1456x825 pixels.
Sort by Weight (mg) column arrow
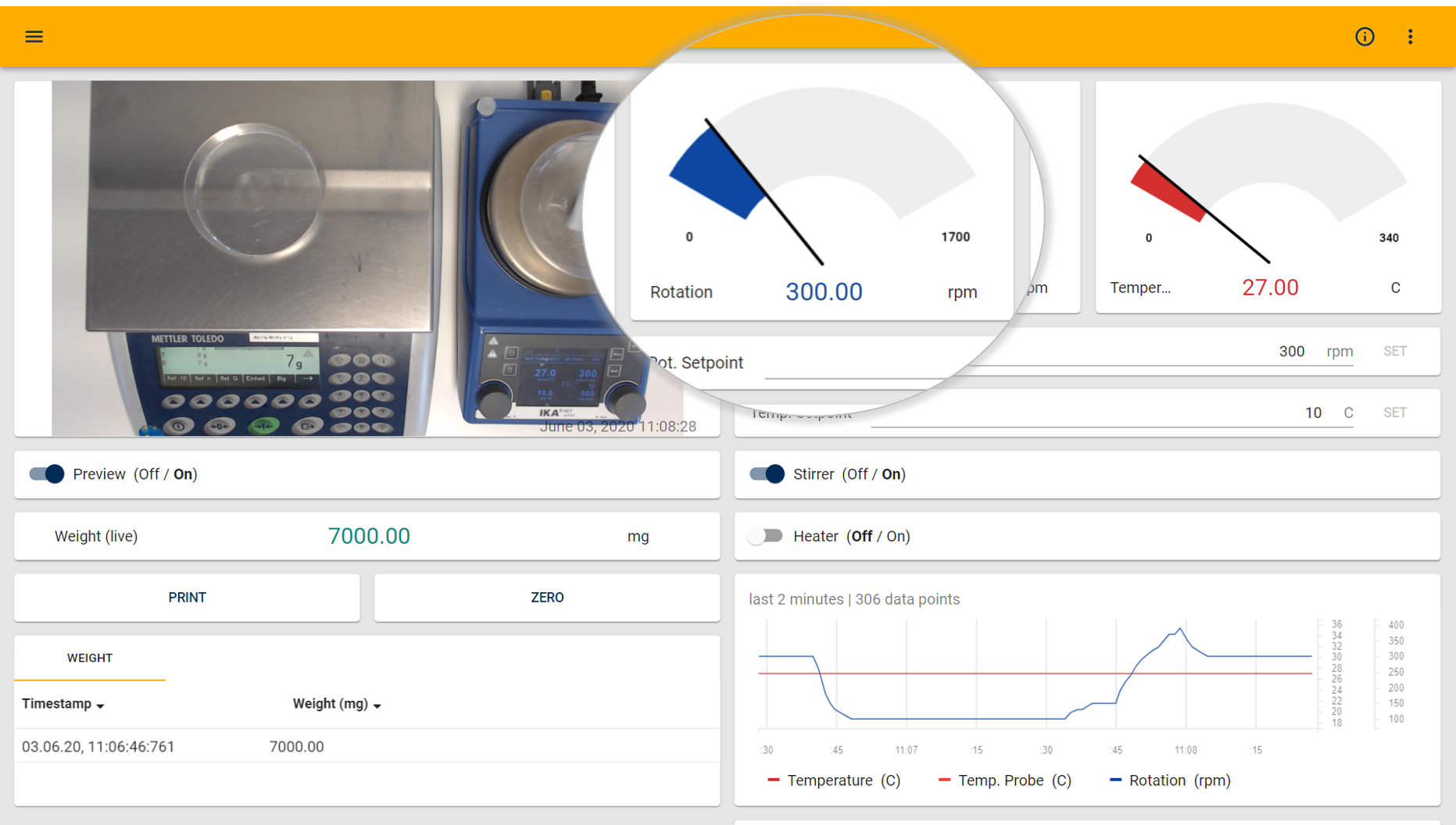[x=377, y=705]
